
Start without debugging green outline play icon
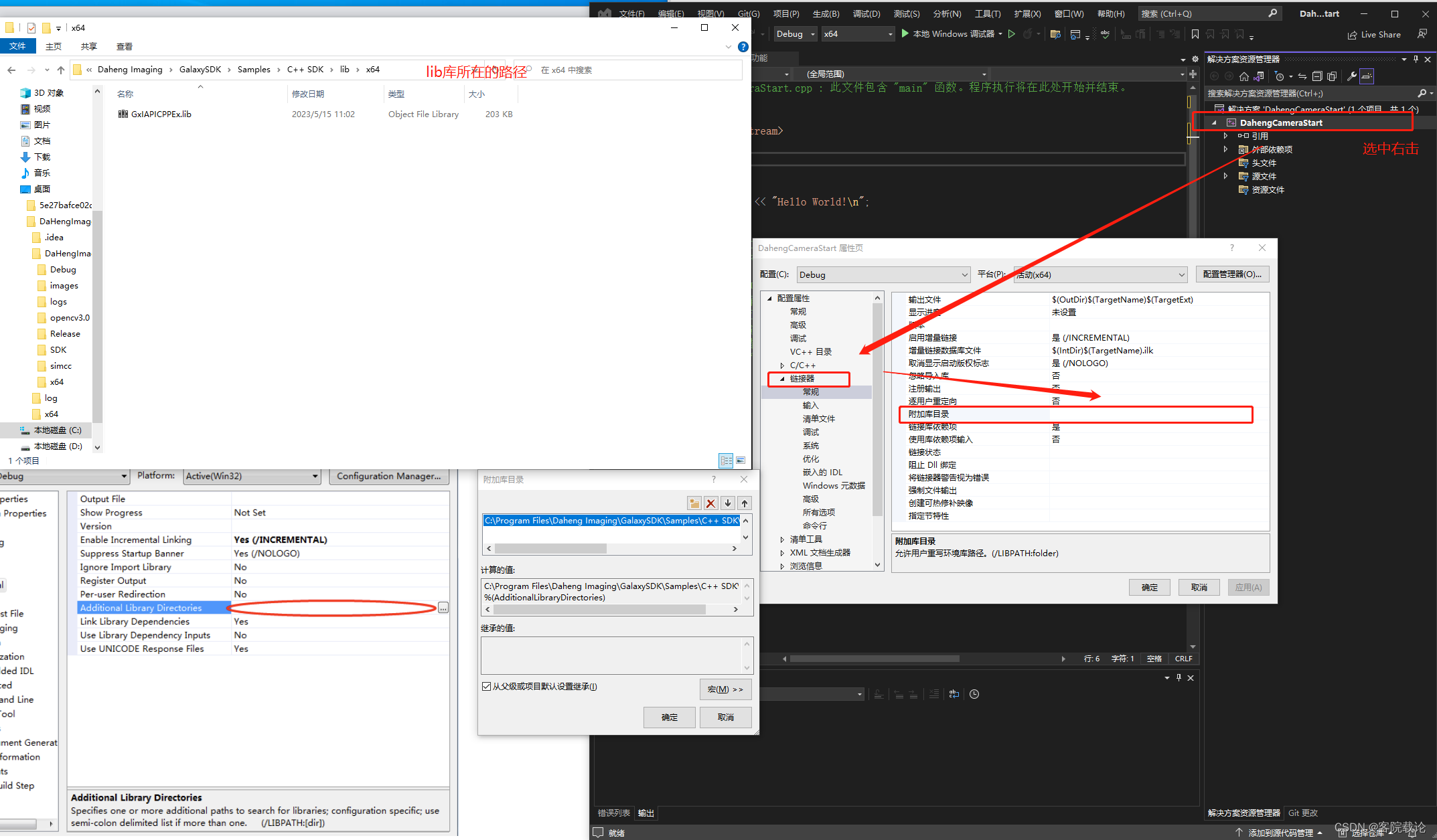[1012, 34]
